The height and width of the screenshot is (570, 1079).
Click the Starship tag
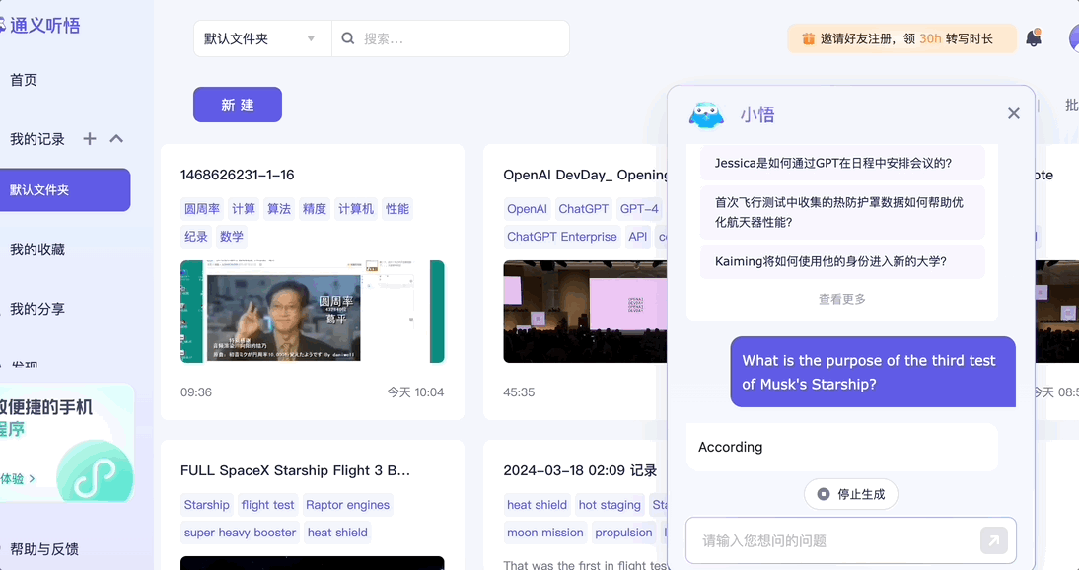click(206, 505)
